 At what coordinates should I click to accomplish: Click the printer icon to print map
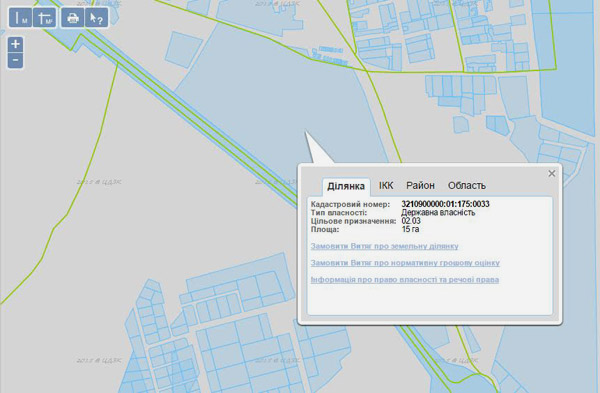click(73, 18)
